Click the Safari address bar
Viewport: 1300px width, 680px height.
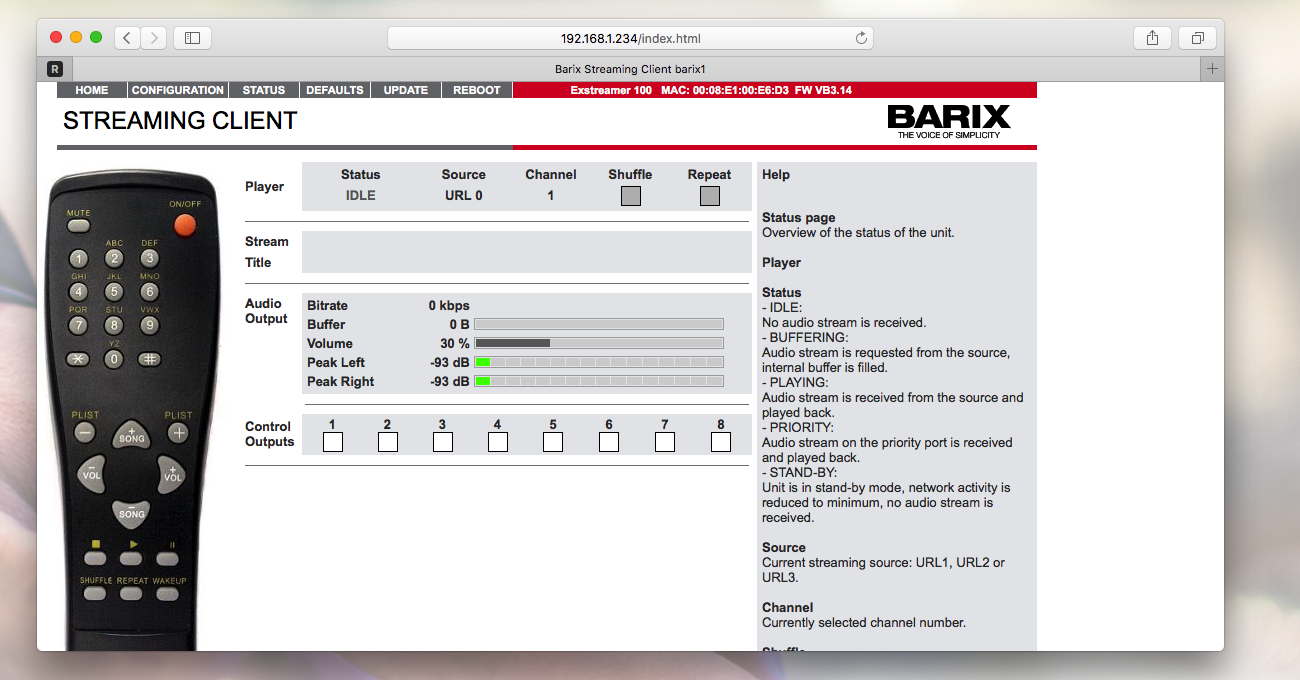630,38
